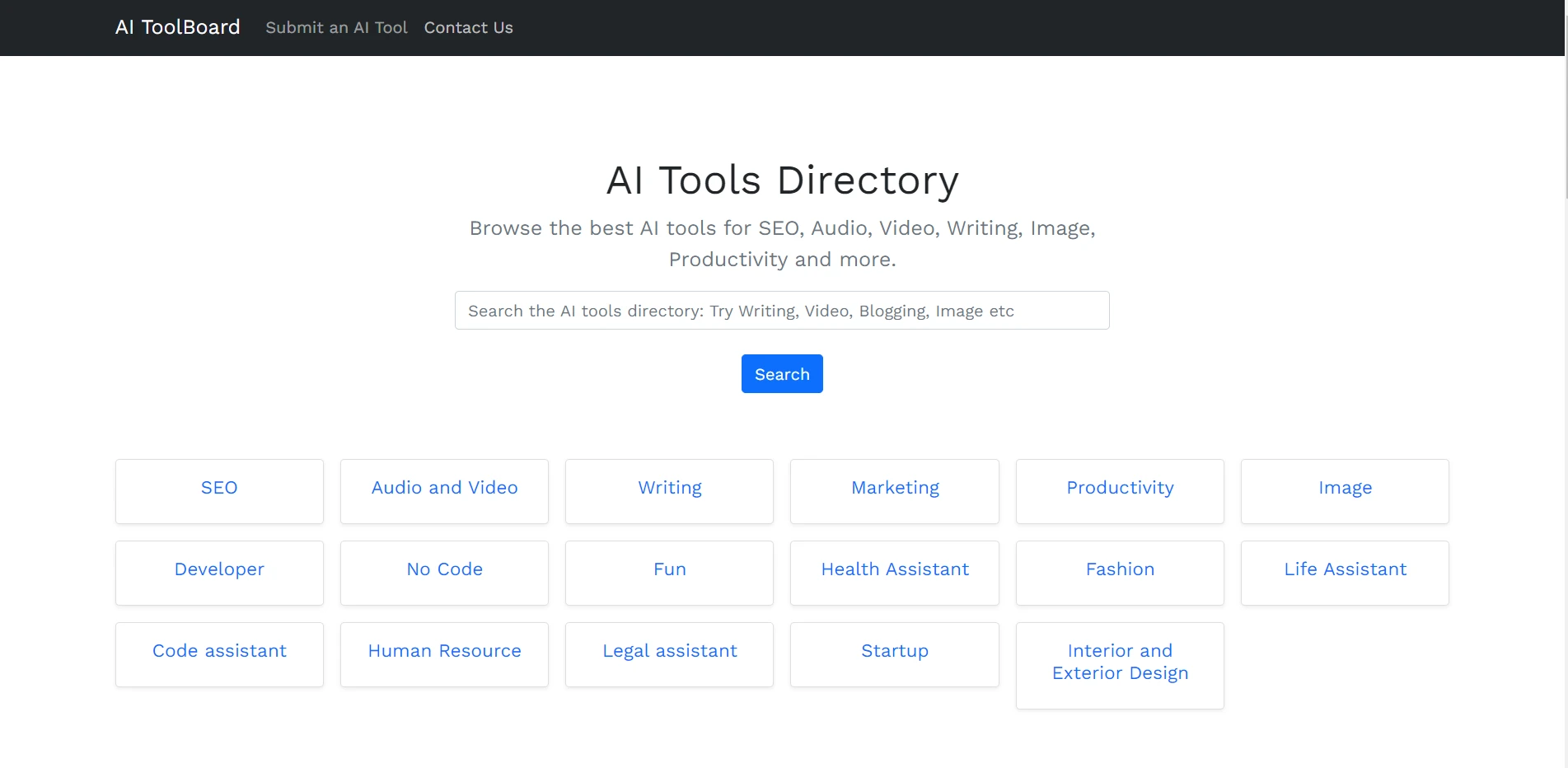Open the Interior and Exterior Design category
The width and height of the screenshot is (1568, 768).
1120,666
